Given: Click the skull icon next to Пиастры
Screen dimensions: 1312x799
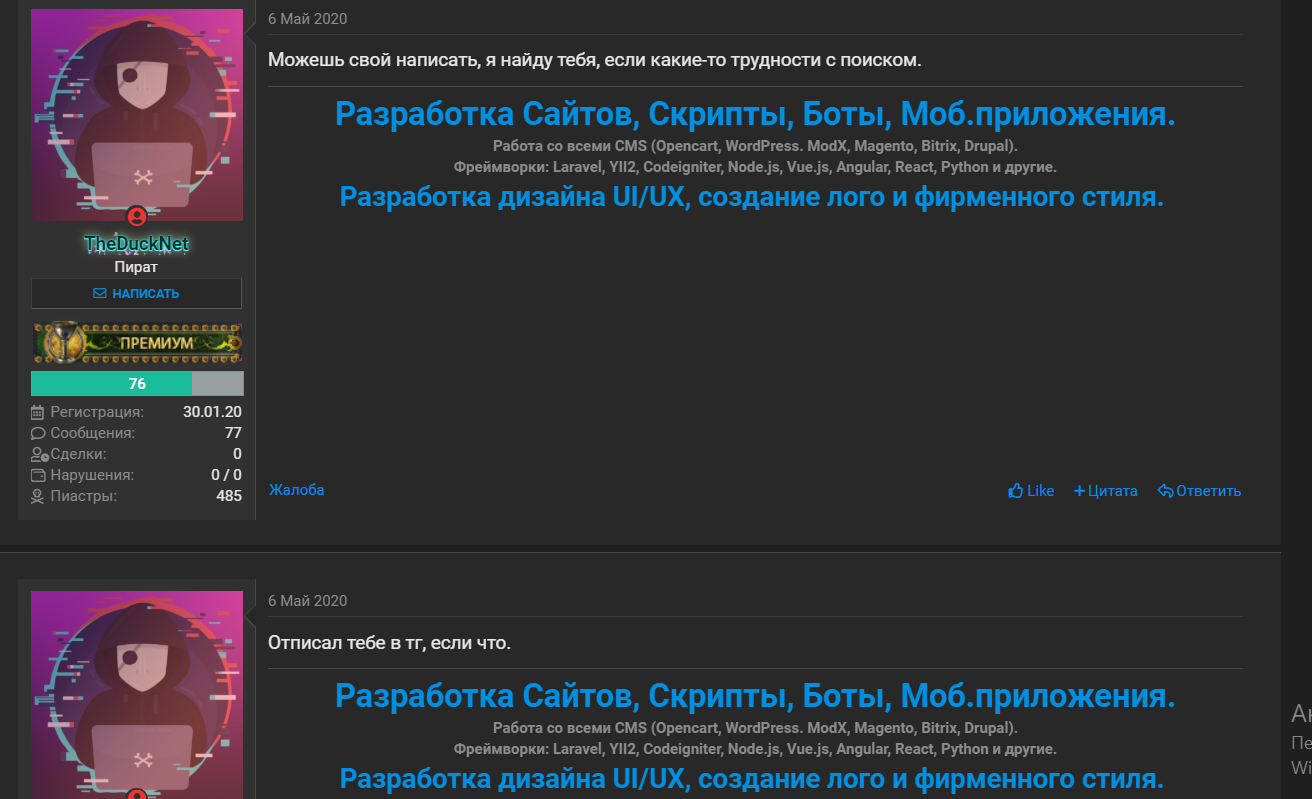Looking at the screenshot, I should point(38,496).
